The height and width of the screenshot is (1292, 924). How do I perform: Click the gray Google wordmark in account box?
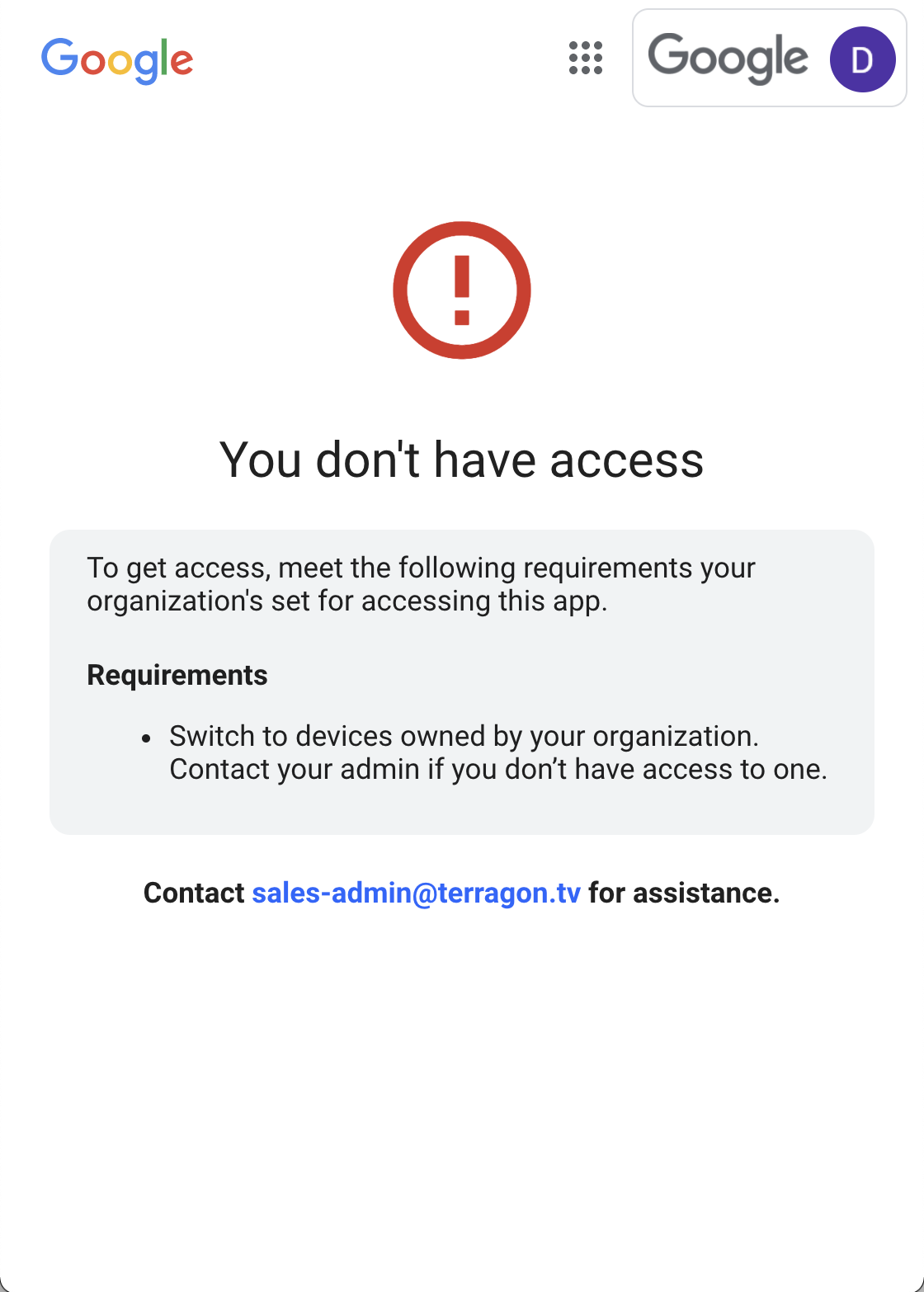728,59
